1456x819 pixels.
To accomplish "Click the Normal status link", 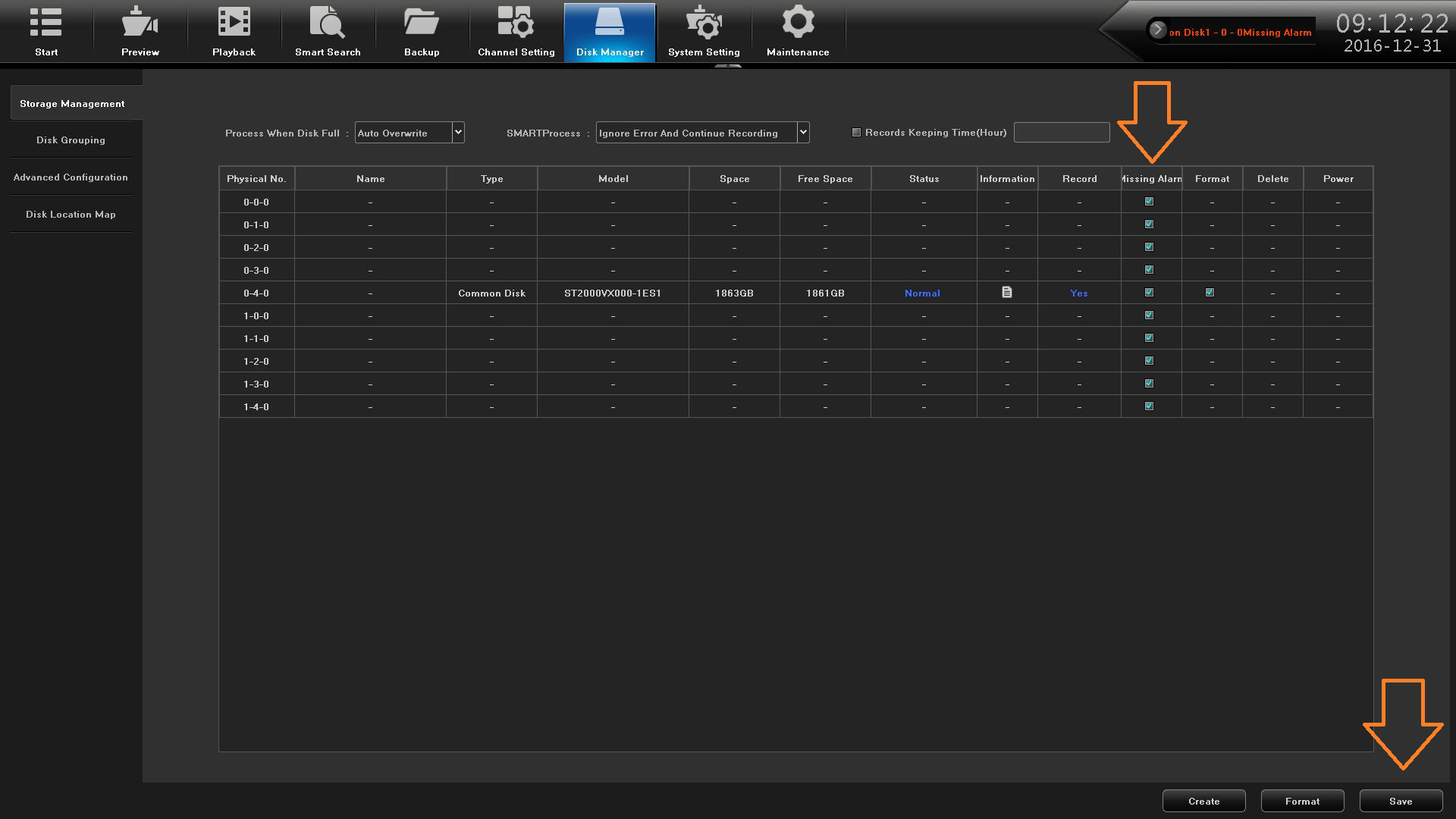I will pos(922,293).
